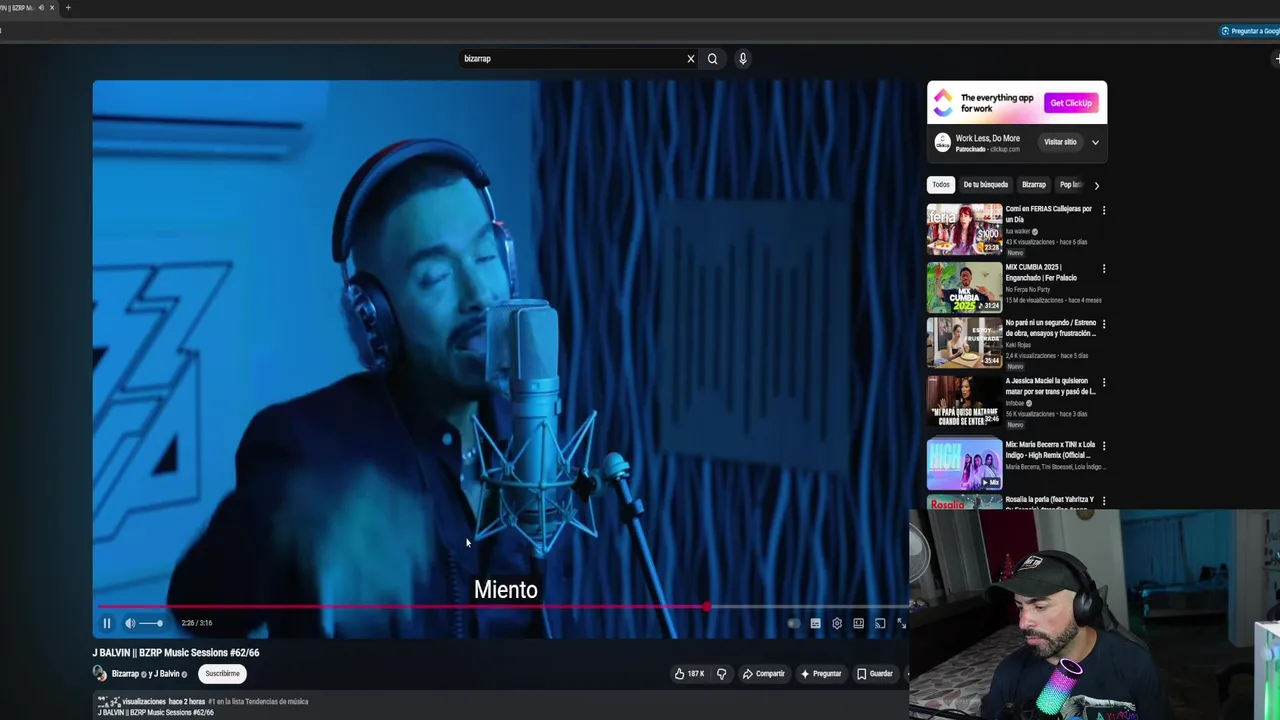
Task: Mute the video with the speaker icon
Action: 130,623
